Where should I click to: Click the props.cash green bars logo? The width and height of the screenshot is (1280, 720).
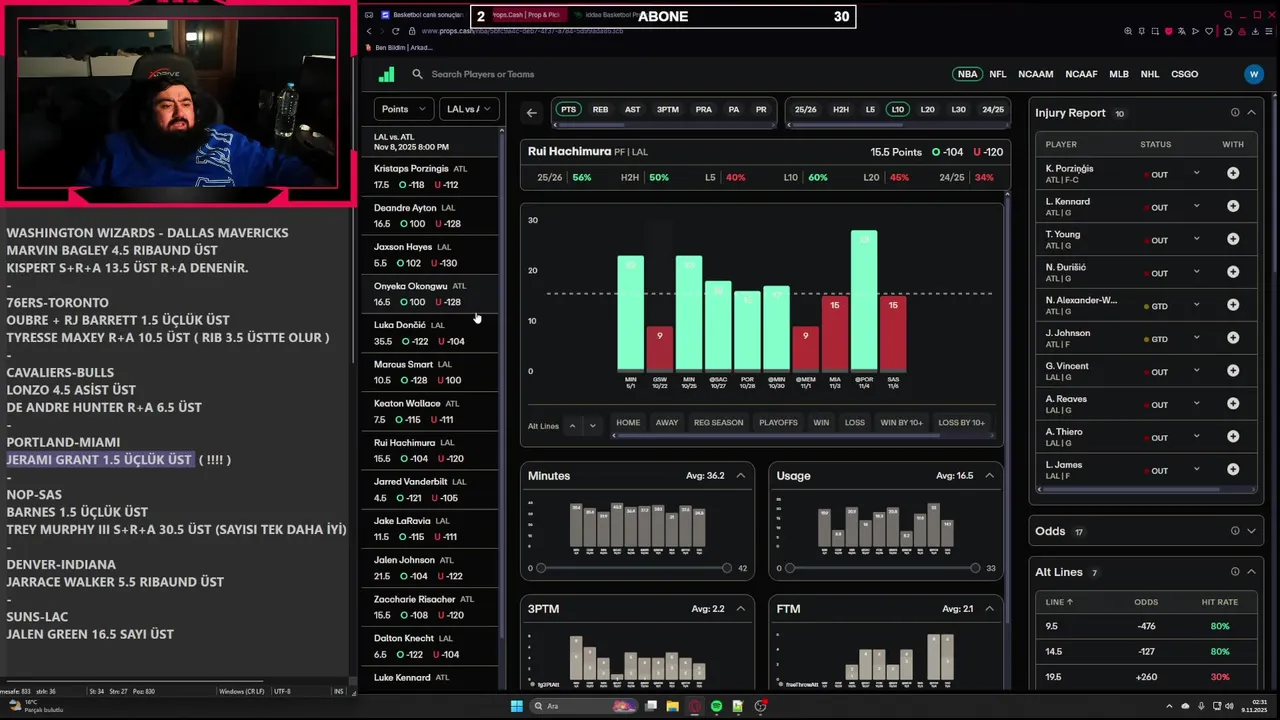(387, 74)
